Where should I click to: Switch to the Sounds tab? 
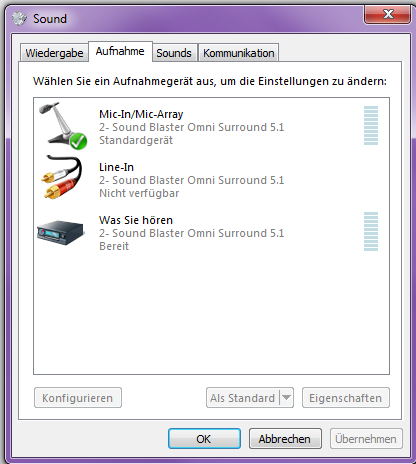coord(174,53)
